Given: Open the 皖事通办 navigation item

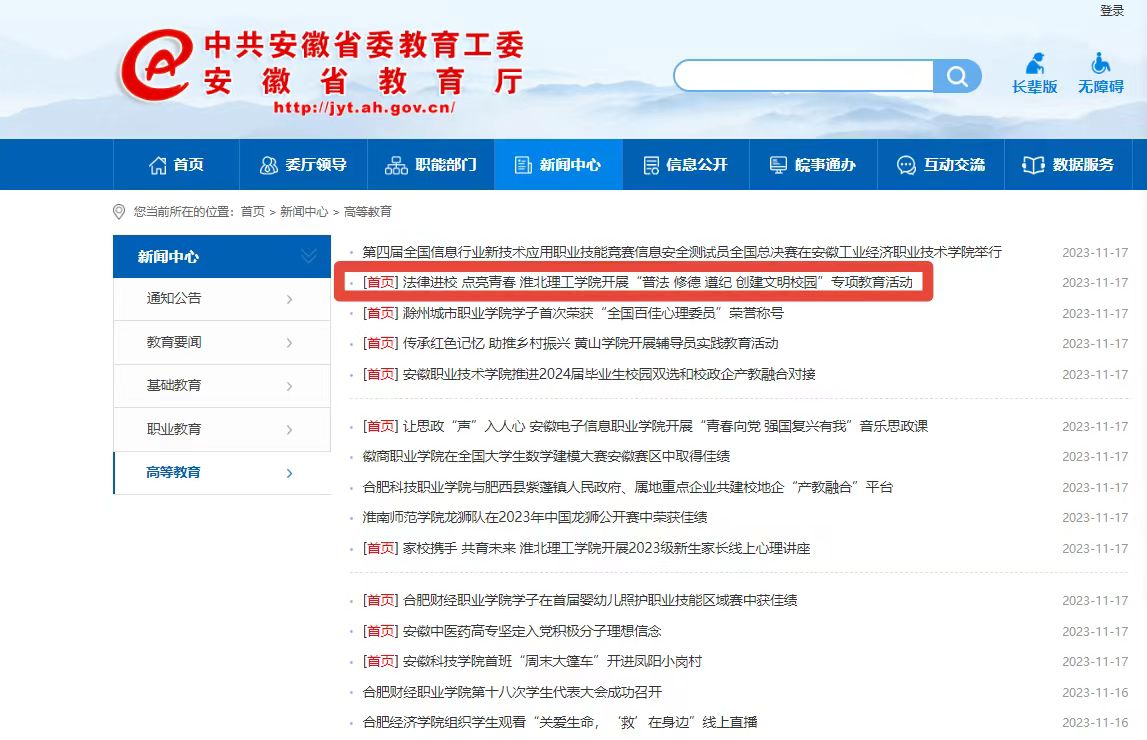Looking at the screenshot, I should tap(813, 165).
